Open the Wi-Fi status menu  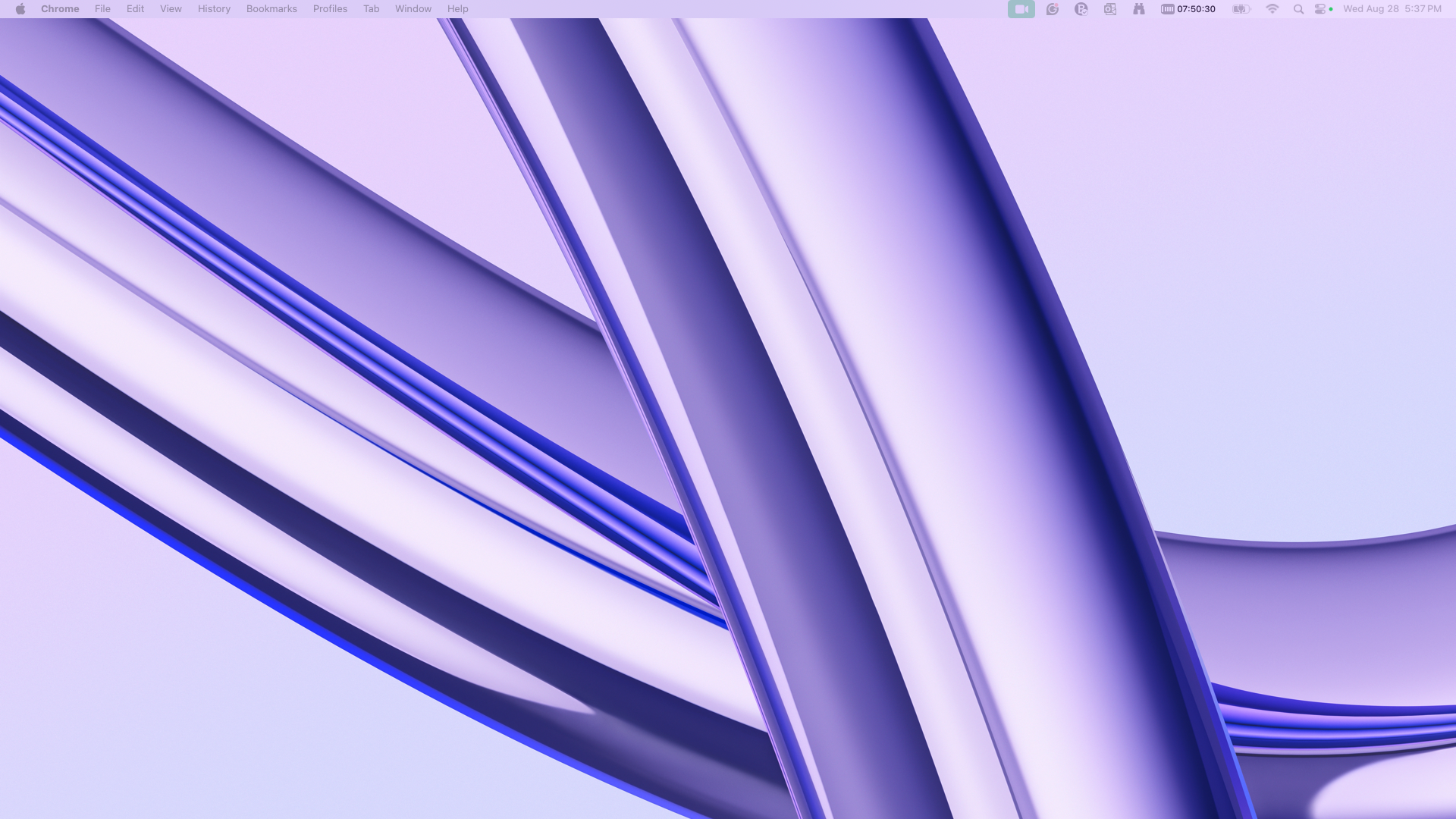click(x=1272, y=9)
